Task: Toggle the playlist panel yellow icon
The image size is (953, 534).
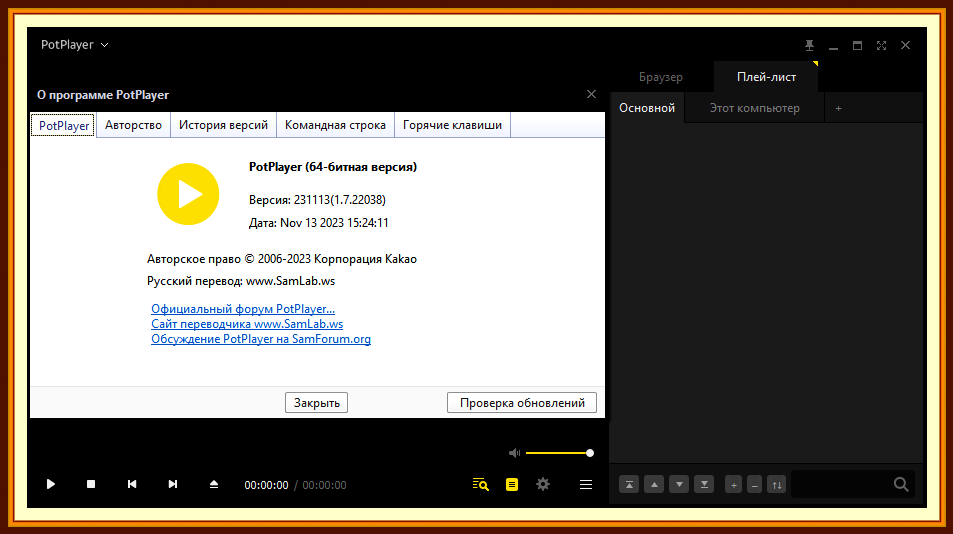Action: [512, 484]
